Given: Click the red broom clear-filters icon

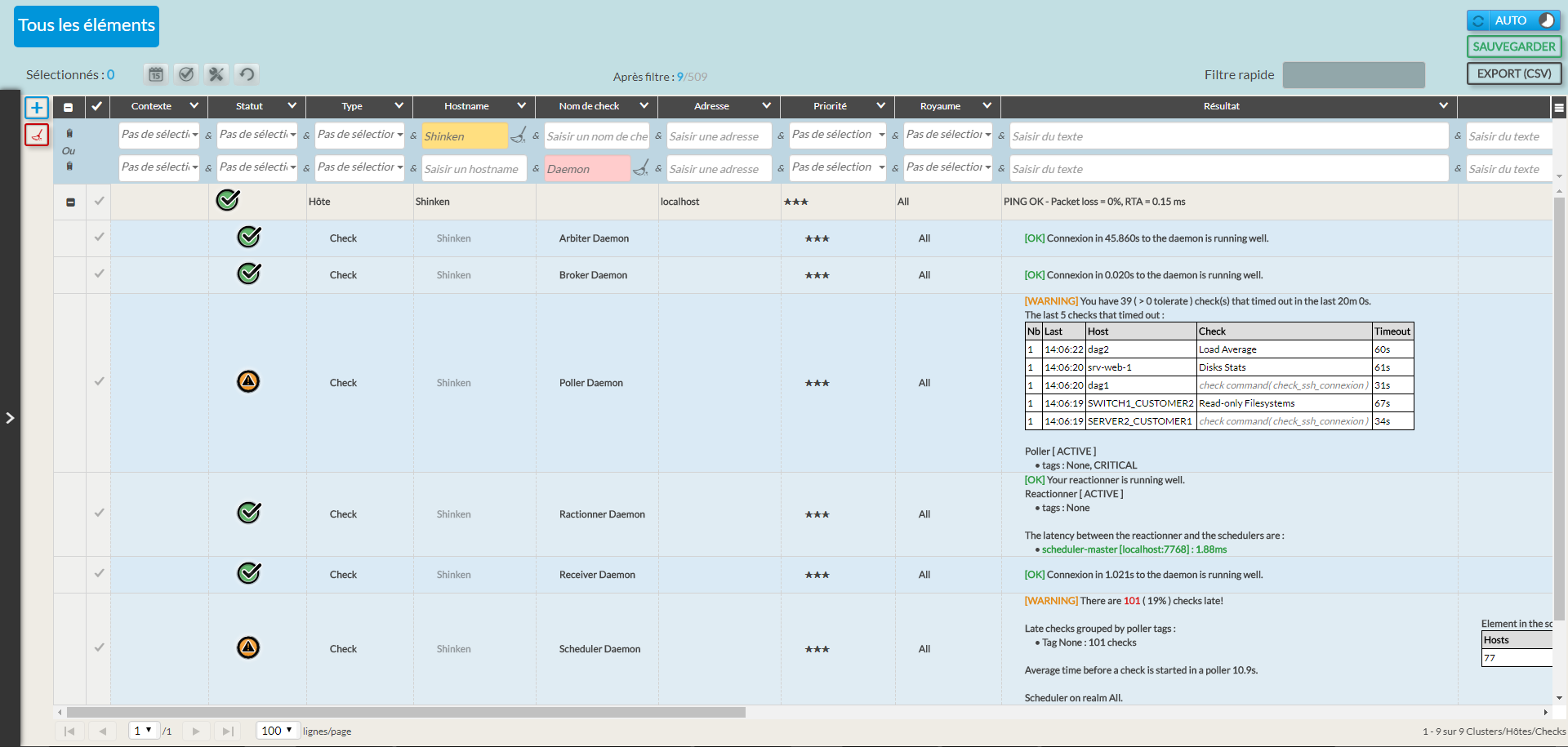Looking at the screenshot, I should (x=37, y=135).
